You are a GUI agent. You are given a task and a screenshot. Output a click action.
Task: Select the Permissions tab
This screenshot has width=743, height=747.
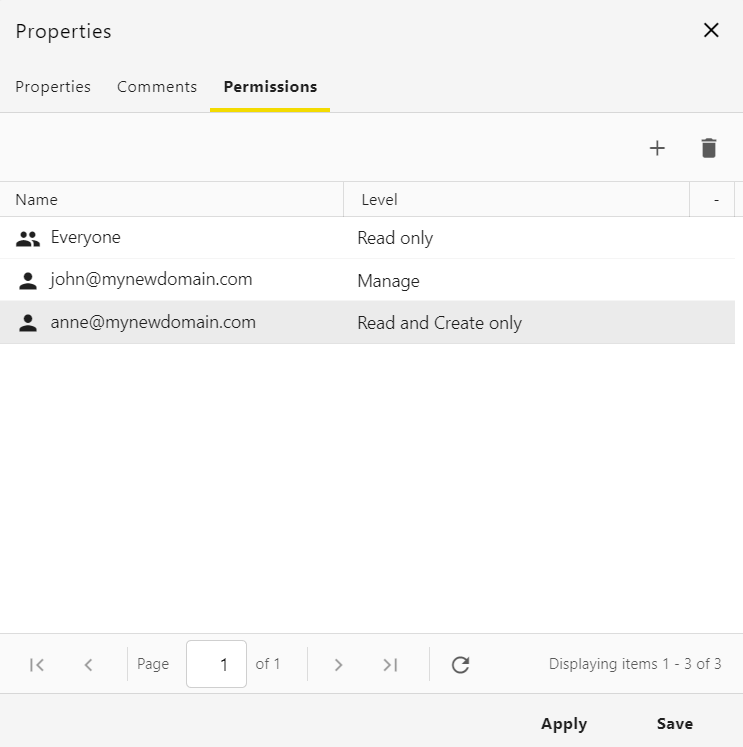coord(270,87)
